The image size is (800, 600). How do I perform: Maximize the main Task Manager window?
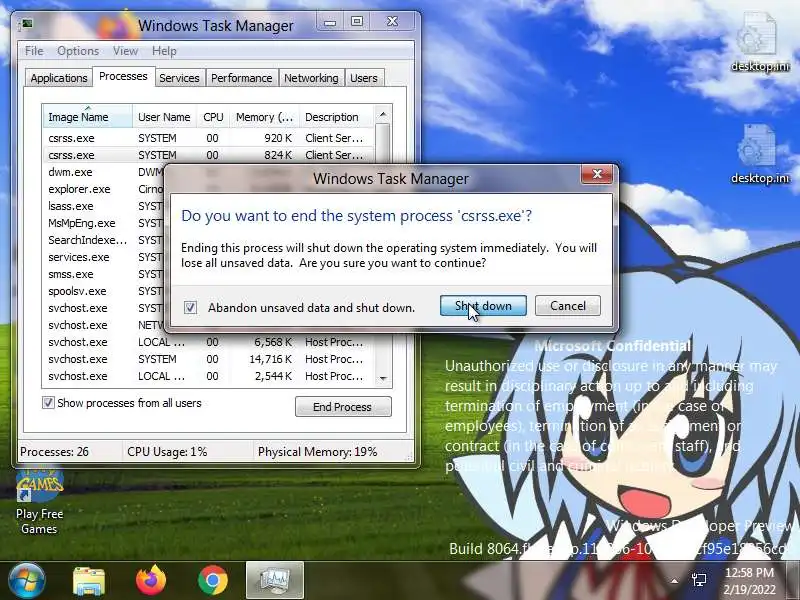(357, 22)
